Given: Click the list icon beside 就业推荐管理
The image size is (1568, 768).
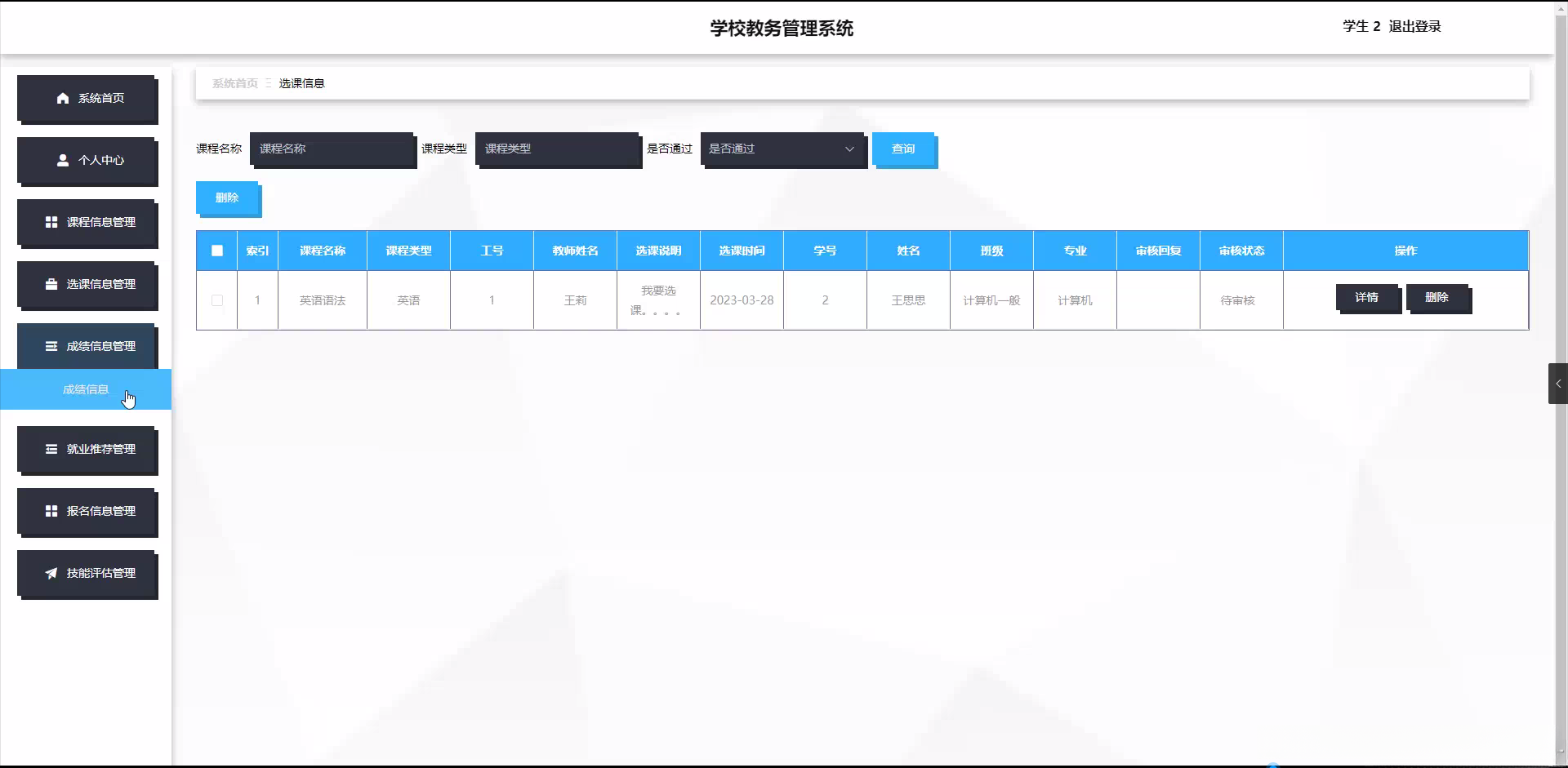Looking at the screenshot, I should click(51, 449).
